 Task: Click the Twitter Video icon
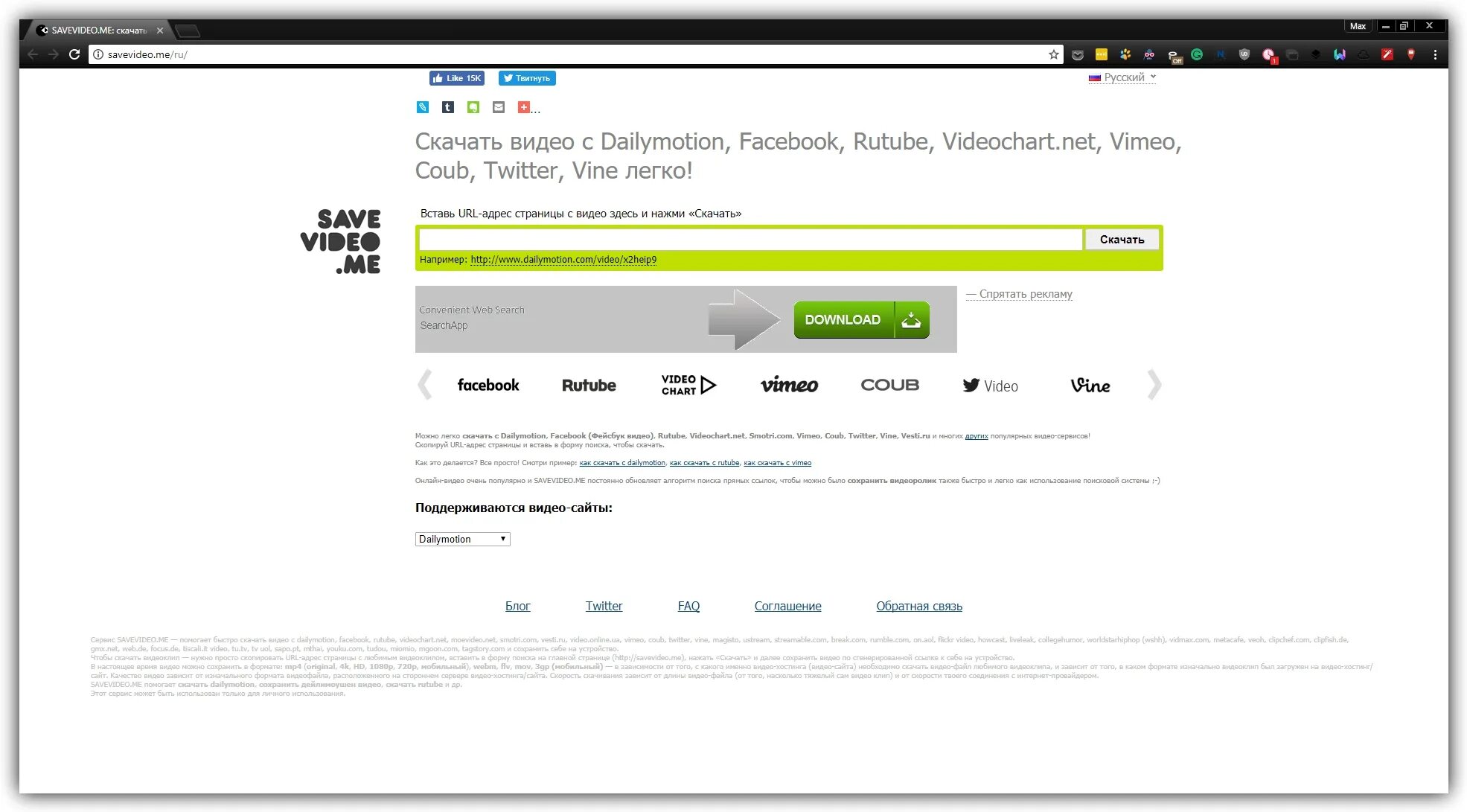point(989,385)
